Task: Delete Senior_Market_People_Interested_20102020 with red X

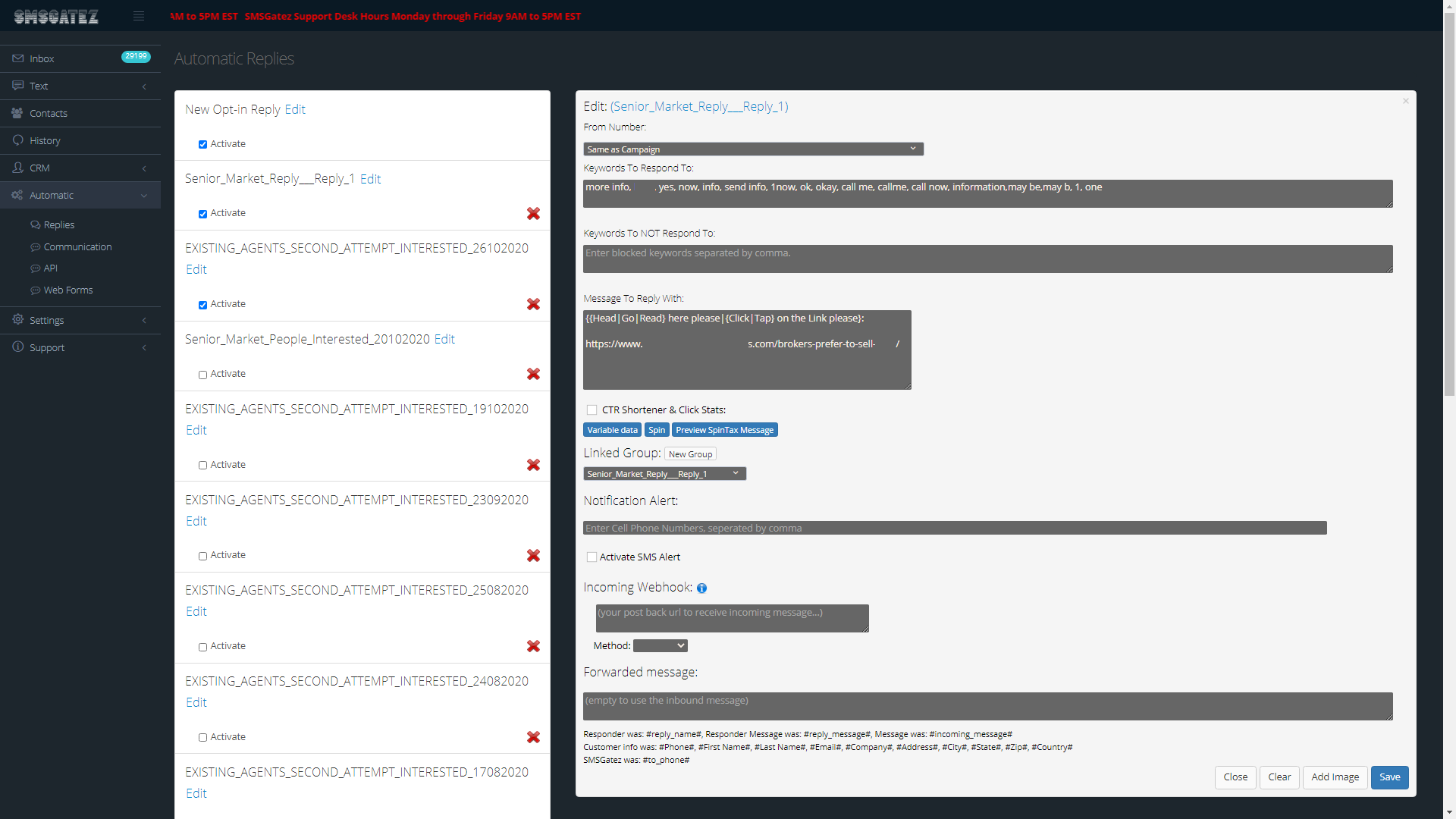Action: 533,374
